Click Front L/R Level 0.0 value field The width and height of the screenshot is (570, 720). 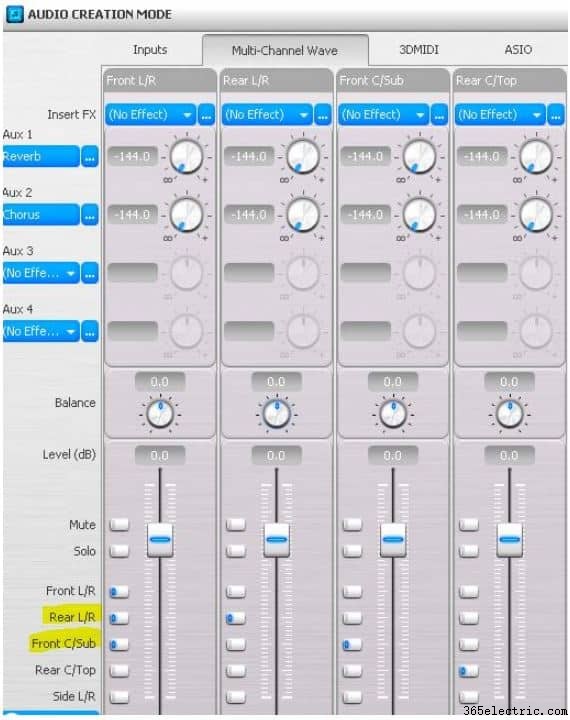[x=160, y=456]
